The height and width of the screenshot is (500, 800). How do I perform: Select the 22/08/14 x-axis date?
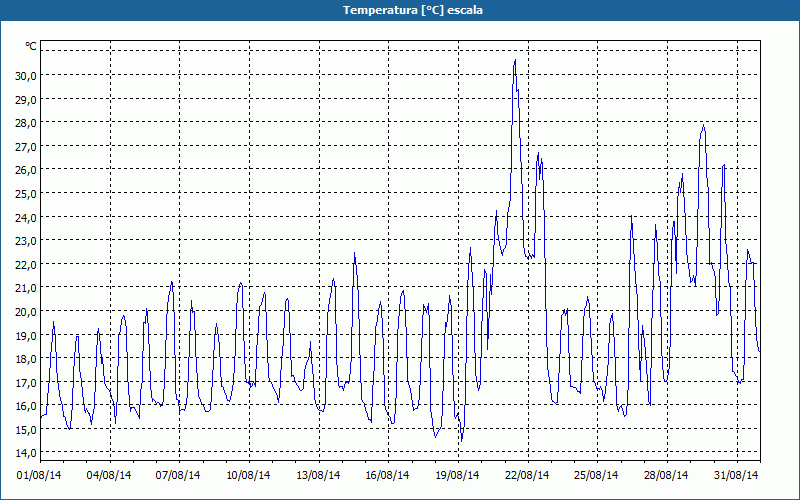coord(527,474)
